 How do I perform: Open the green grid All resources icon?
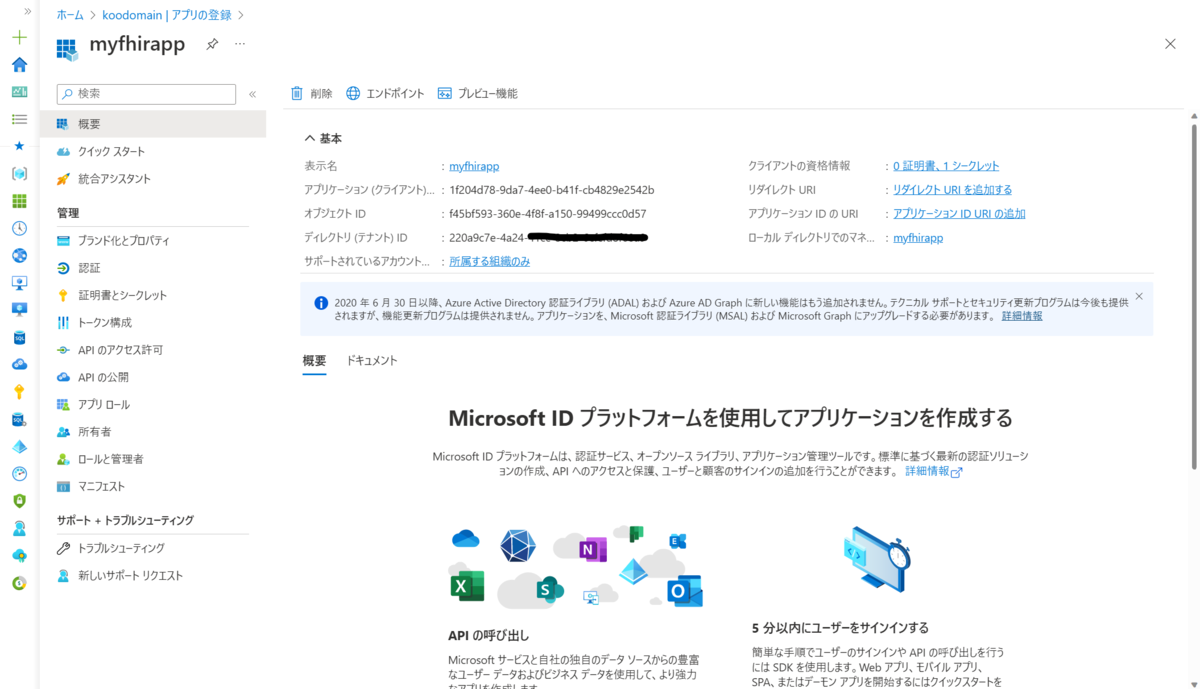pos(19,201)
